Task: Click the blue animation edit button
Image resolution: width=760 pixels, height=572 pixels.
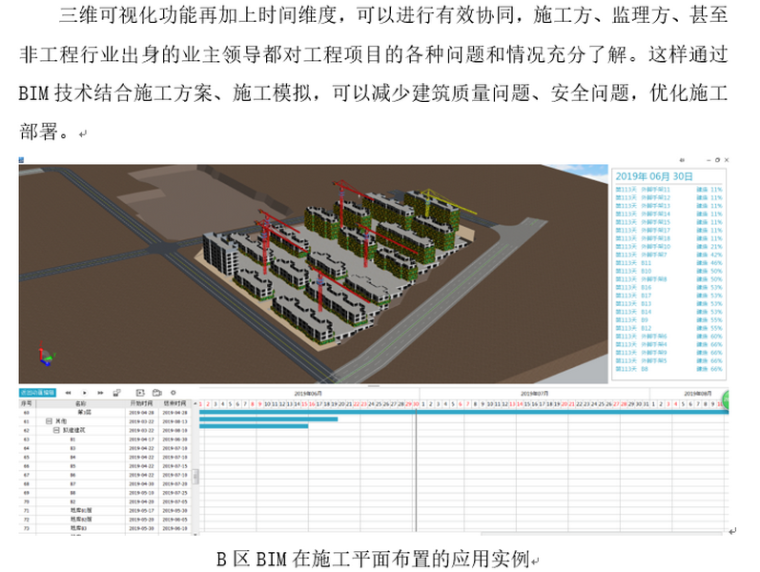Action: click(x=38, y=393)
